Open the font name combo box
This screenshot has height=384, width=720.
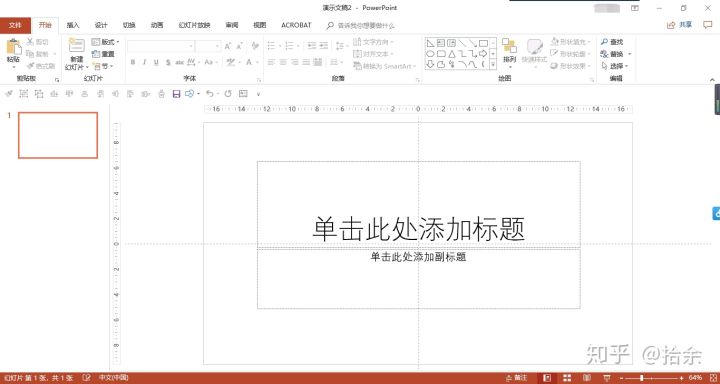(161, 46)
